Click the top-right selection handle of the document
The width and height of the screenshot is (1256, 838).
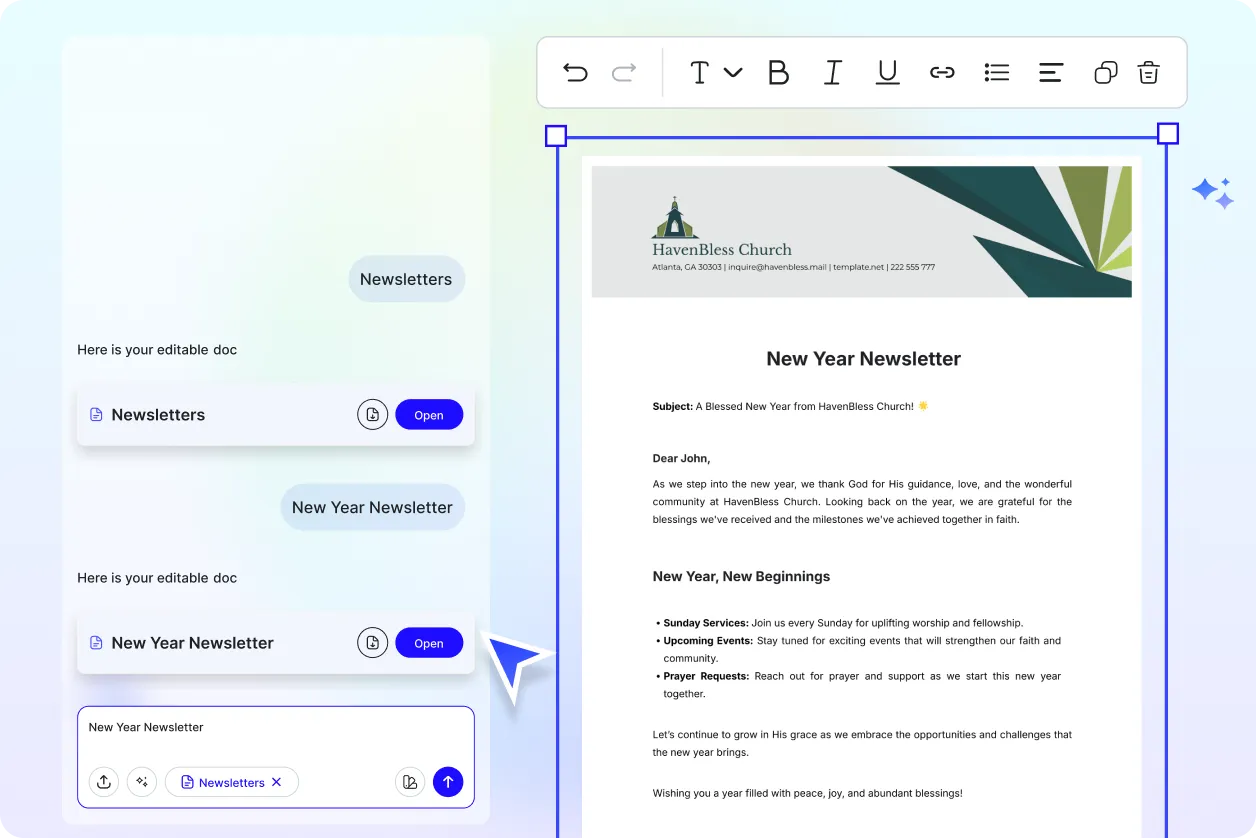click(x=1167, y=134)
